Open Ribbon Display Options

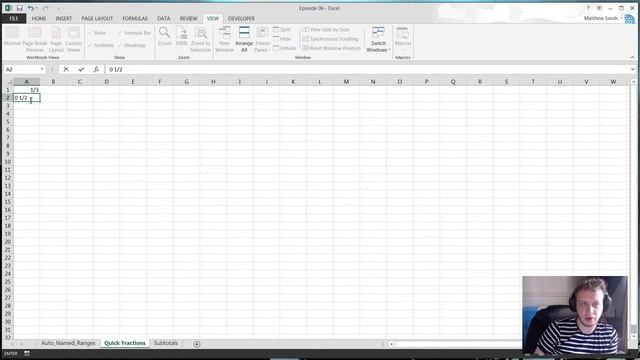pyautogui.click(x=599, y=8)
